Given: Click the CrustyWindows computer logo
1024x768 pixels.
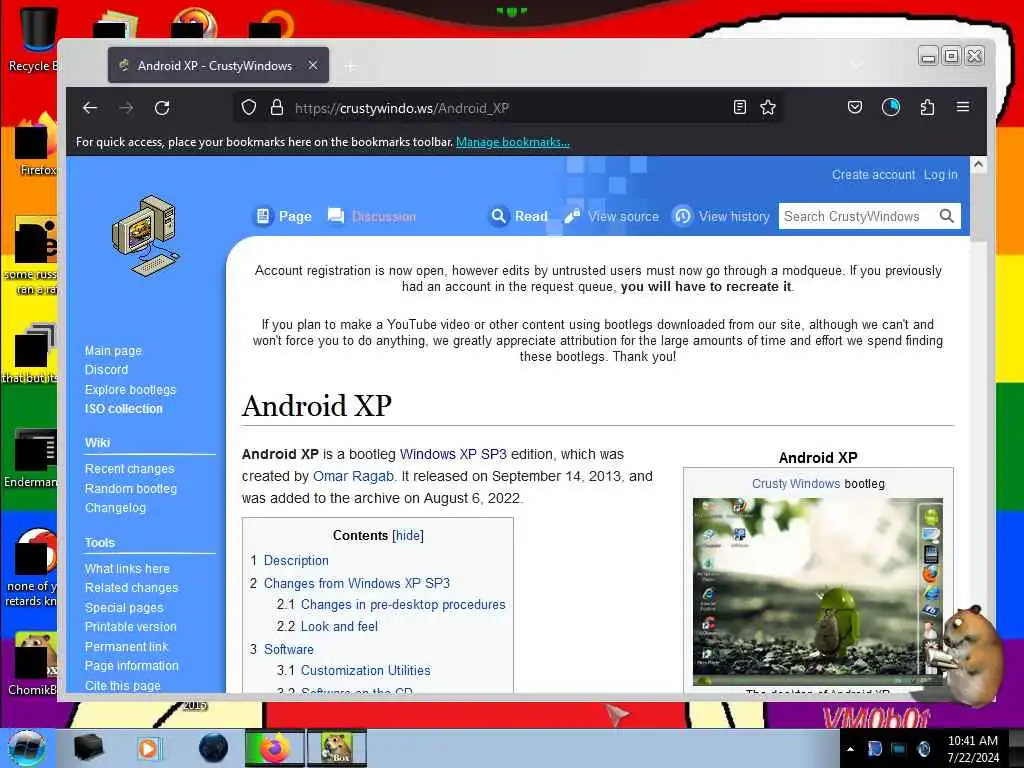Looking at the screenshot, I should 146,236.
